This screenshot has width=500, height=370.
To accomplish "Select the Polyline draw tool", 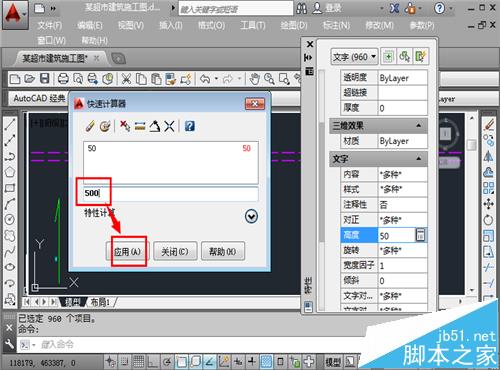I will (10, 156).
